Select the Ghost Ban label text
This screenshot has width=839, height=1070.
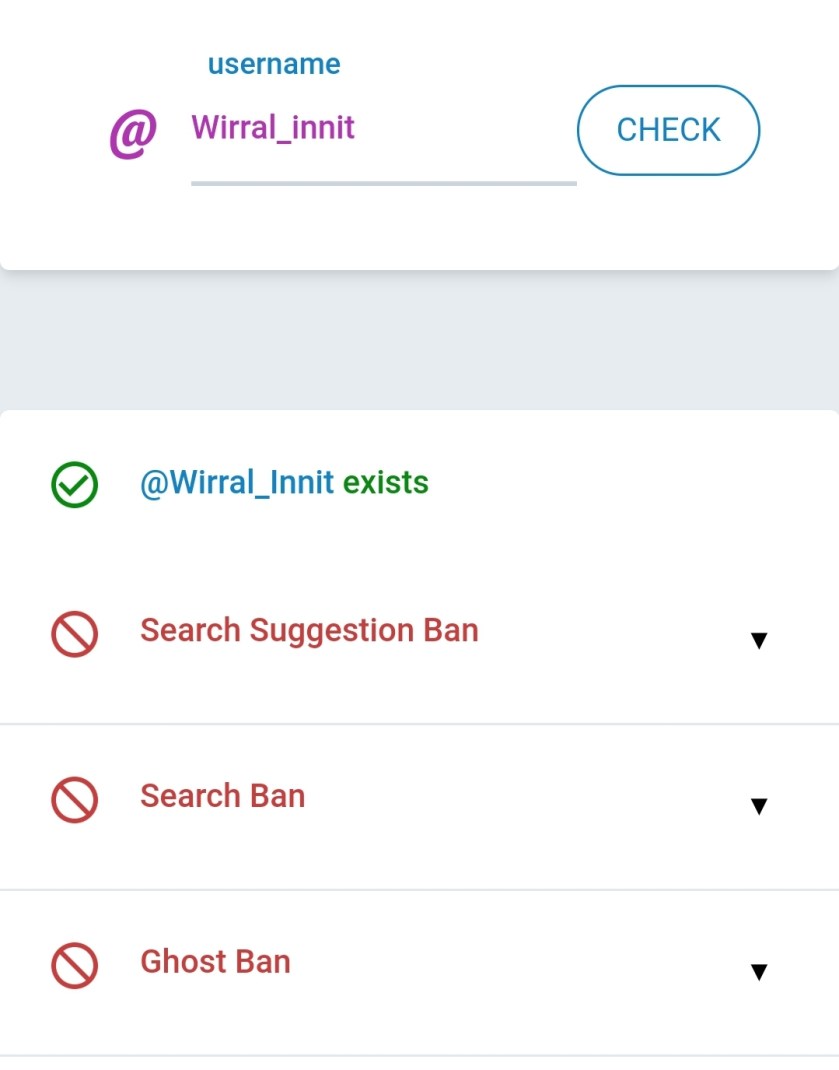click(215, 962)
